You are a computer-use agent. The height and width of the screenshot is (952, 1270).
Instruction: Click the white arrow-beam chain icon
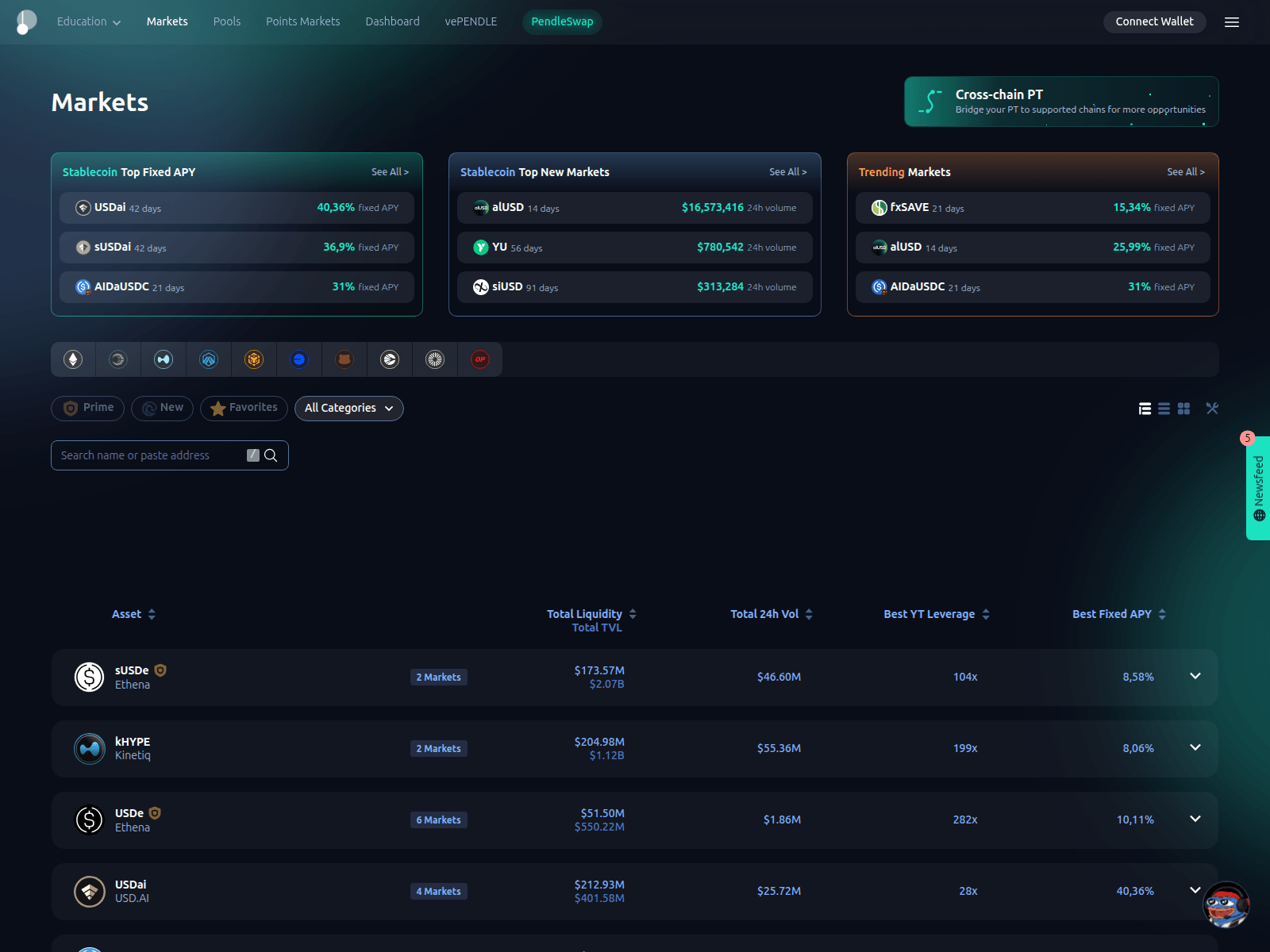pyautogui.click(x=390, y=359)
